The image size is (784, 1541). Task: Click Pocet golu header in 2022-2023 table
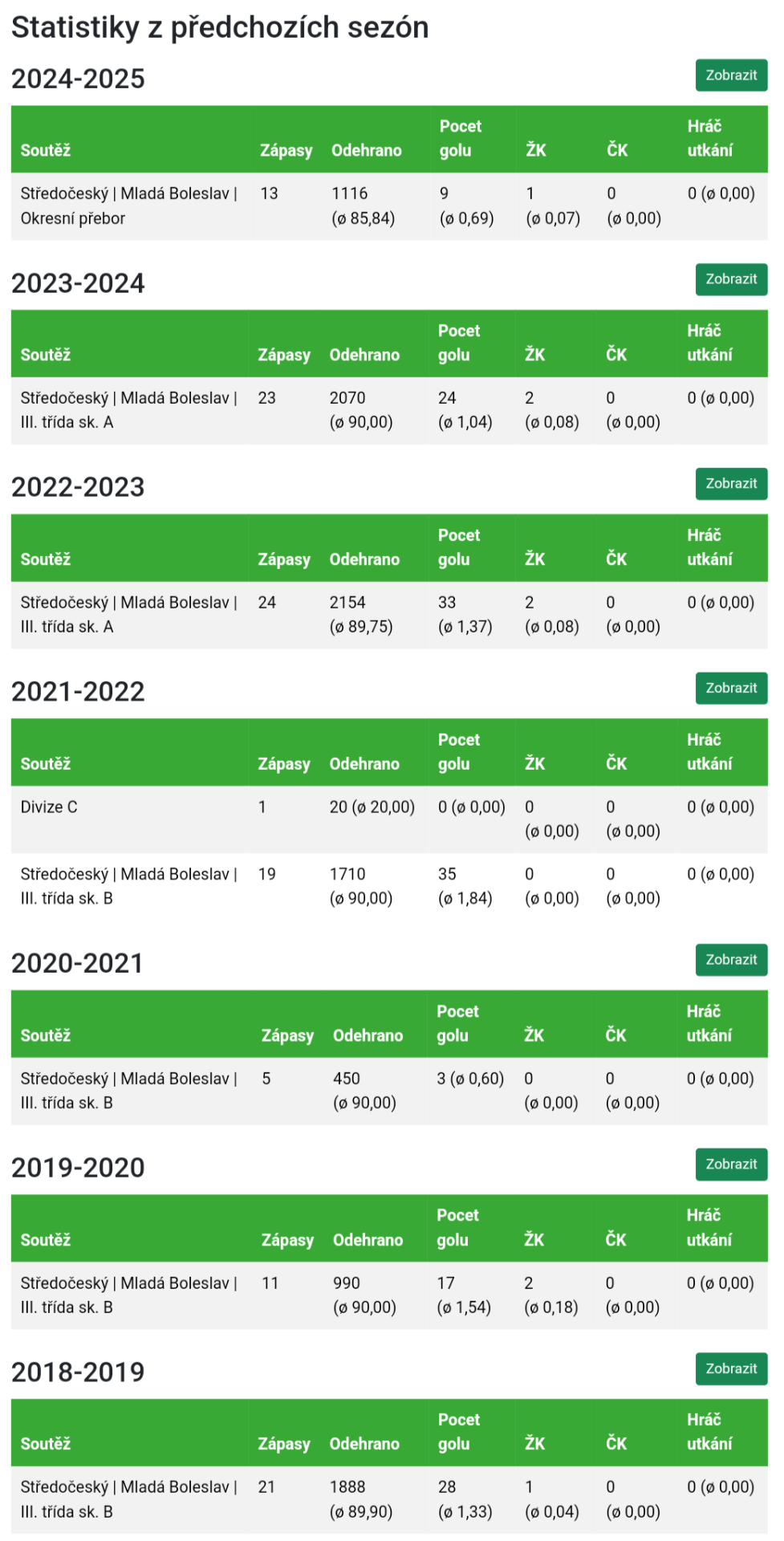pyautogui.click(x=459, y=547)
